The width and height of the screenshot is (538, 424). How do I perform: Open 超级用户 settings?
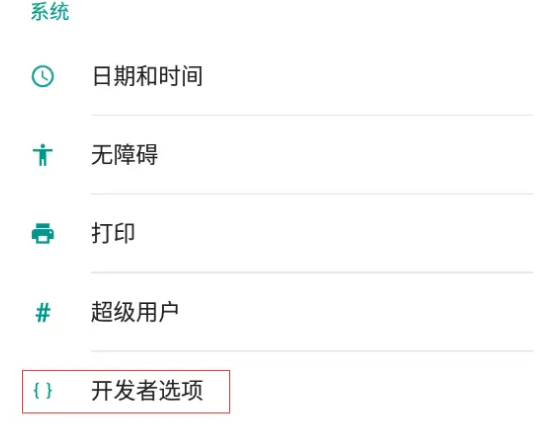135,312
